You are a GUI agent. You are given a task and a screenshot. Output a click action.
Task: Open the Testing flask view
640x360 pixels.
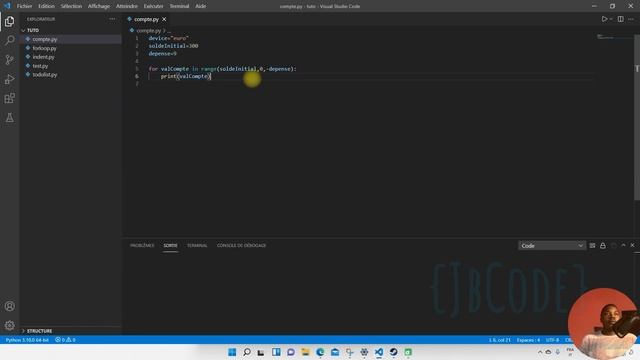9,118
